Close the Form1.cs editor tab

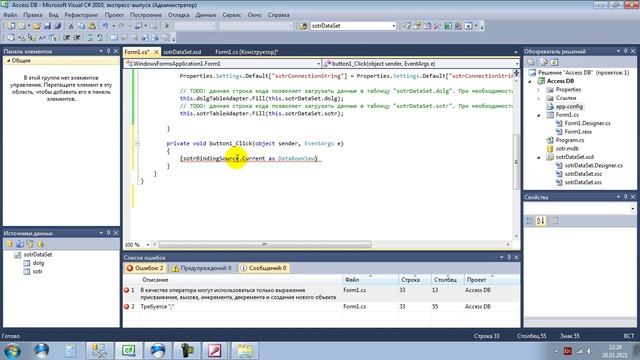click(x=156, y=52)
